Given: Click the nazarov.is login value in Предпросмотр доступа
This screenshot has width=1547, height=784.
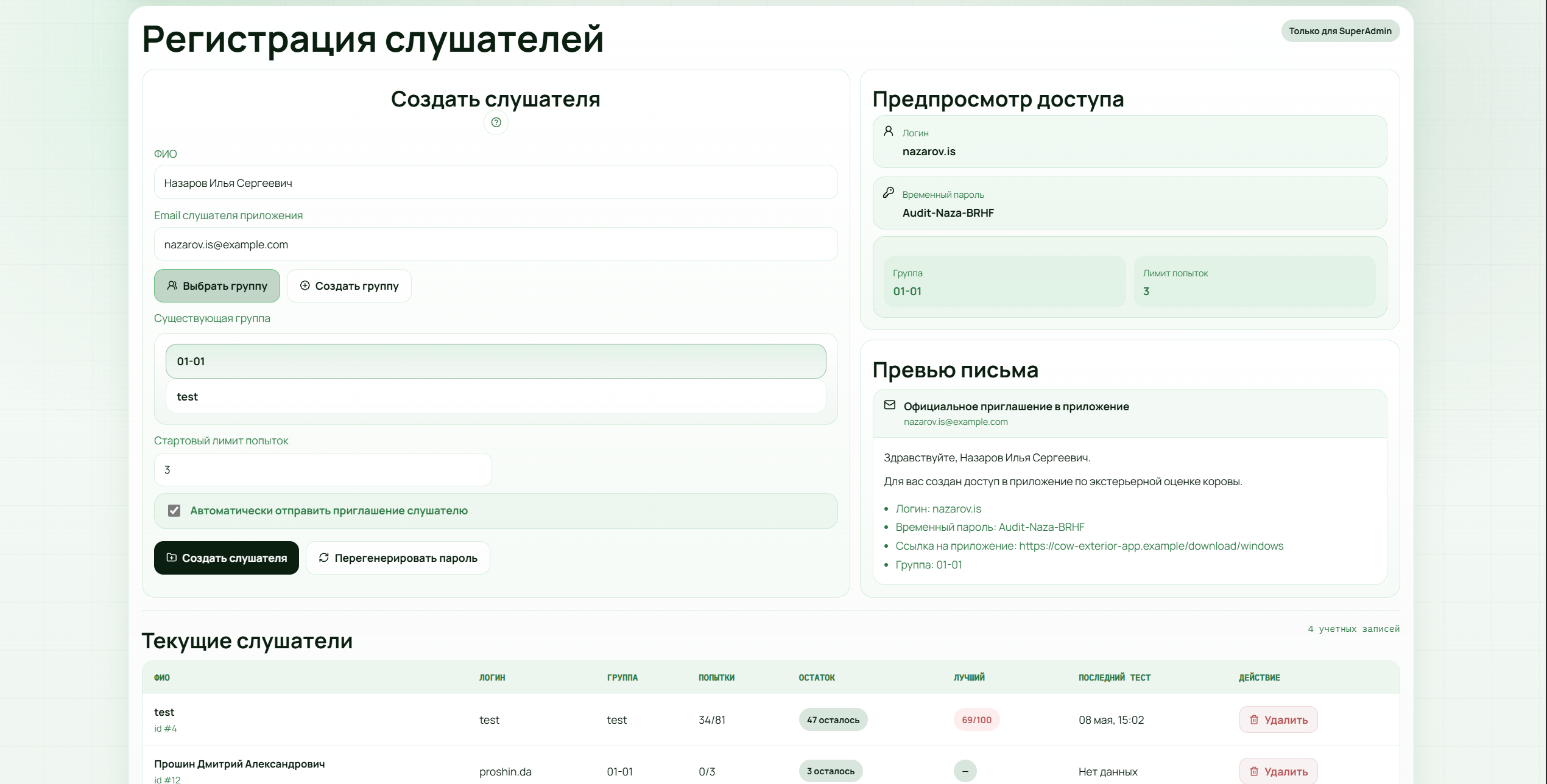Looking at the screenshot, I should point(929,151).
